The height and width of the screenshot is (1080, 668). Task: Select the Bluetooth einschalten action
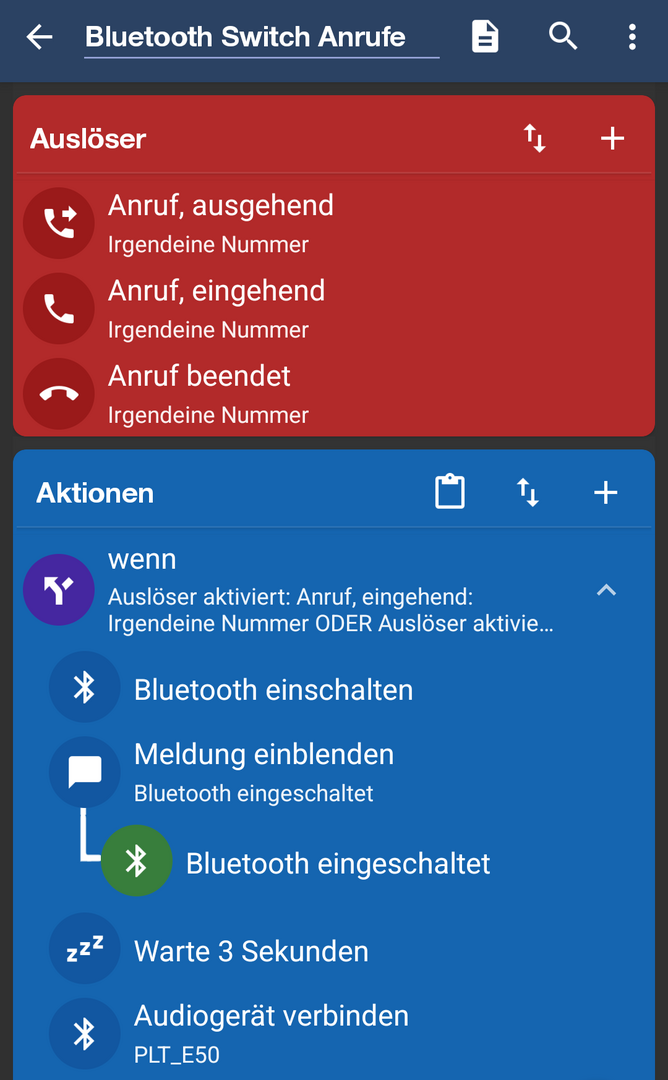(273, 689)
